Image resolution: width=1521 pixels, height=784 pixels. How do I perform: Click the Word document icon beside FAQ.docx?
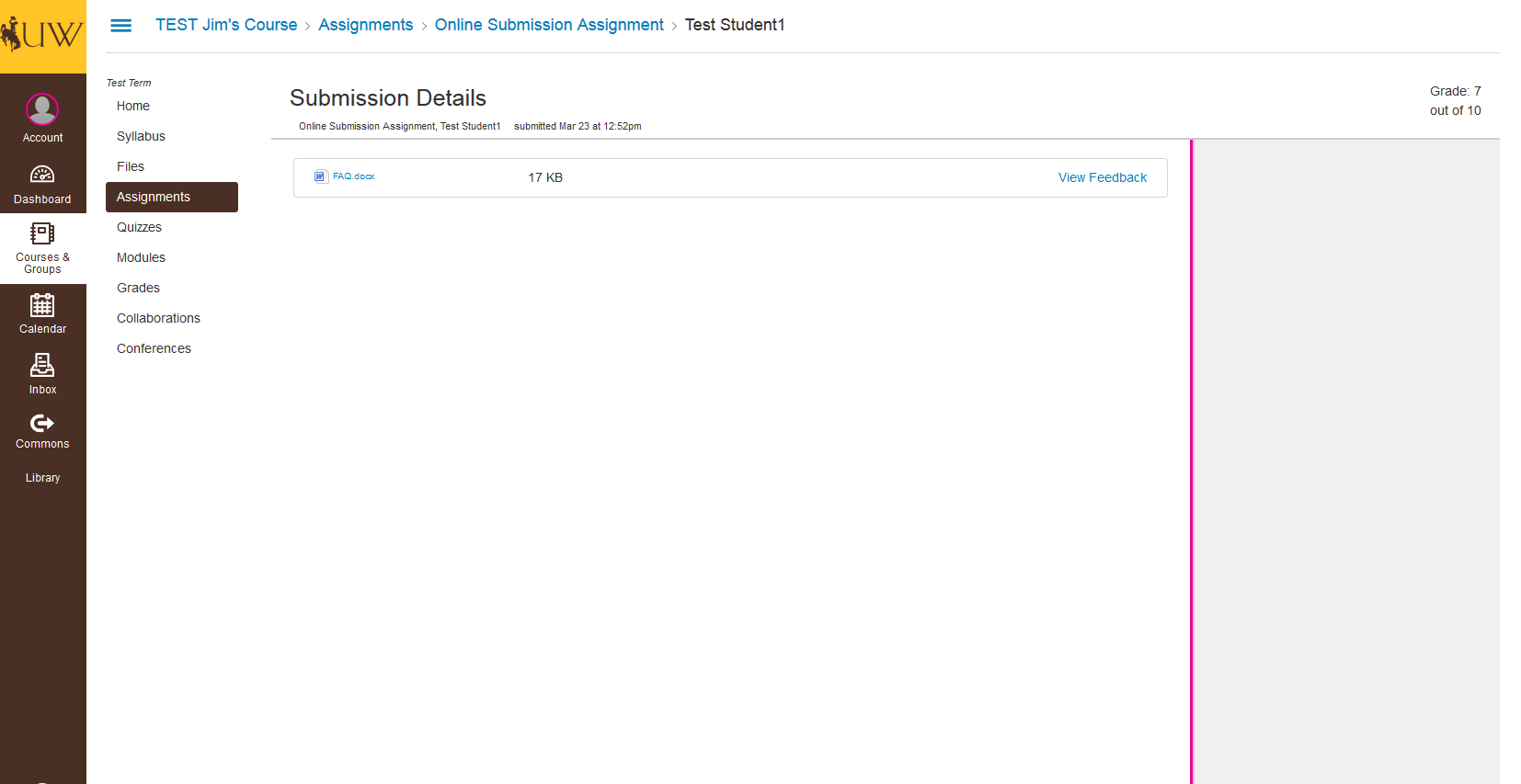click(x=321, y=176)
